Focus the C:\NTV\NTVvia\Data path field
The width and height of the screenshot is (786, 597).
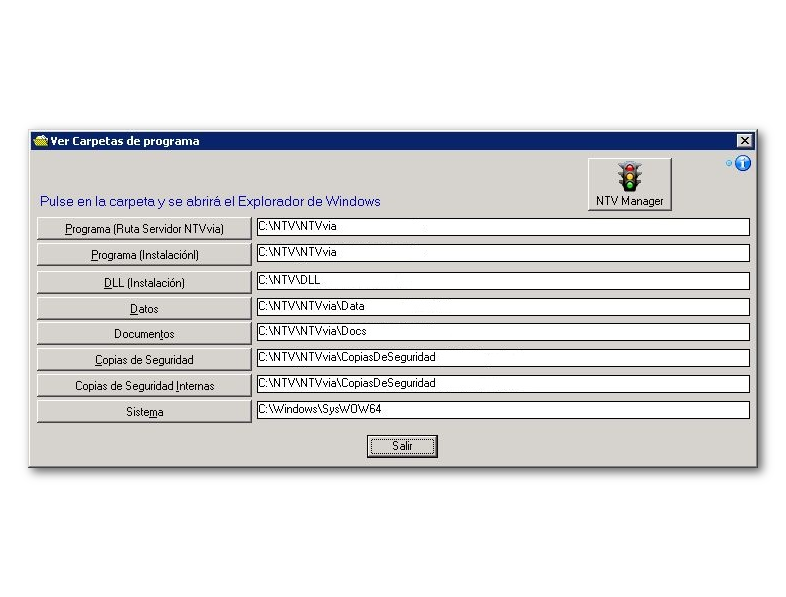coord(502,307)
